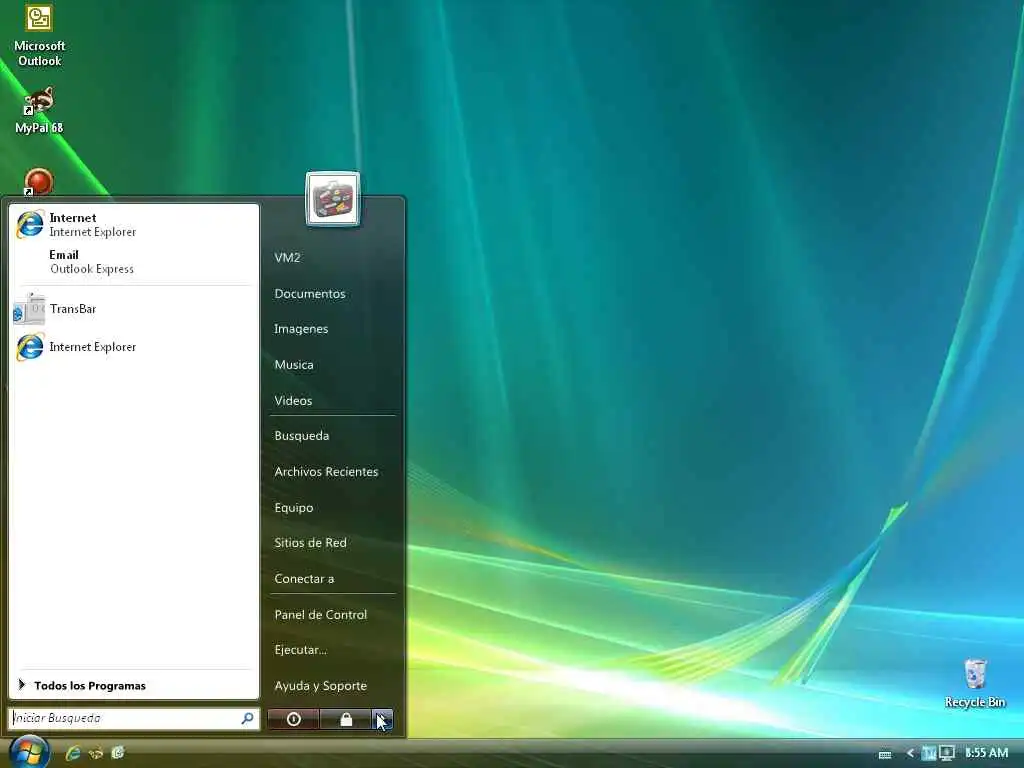This screenshot has height=768, width=1024.
Task: Click the power button in Start menu
Action: click(x=293, y=719)
